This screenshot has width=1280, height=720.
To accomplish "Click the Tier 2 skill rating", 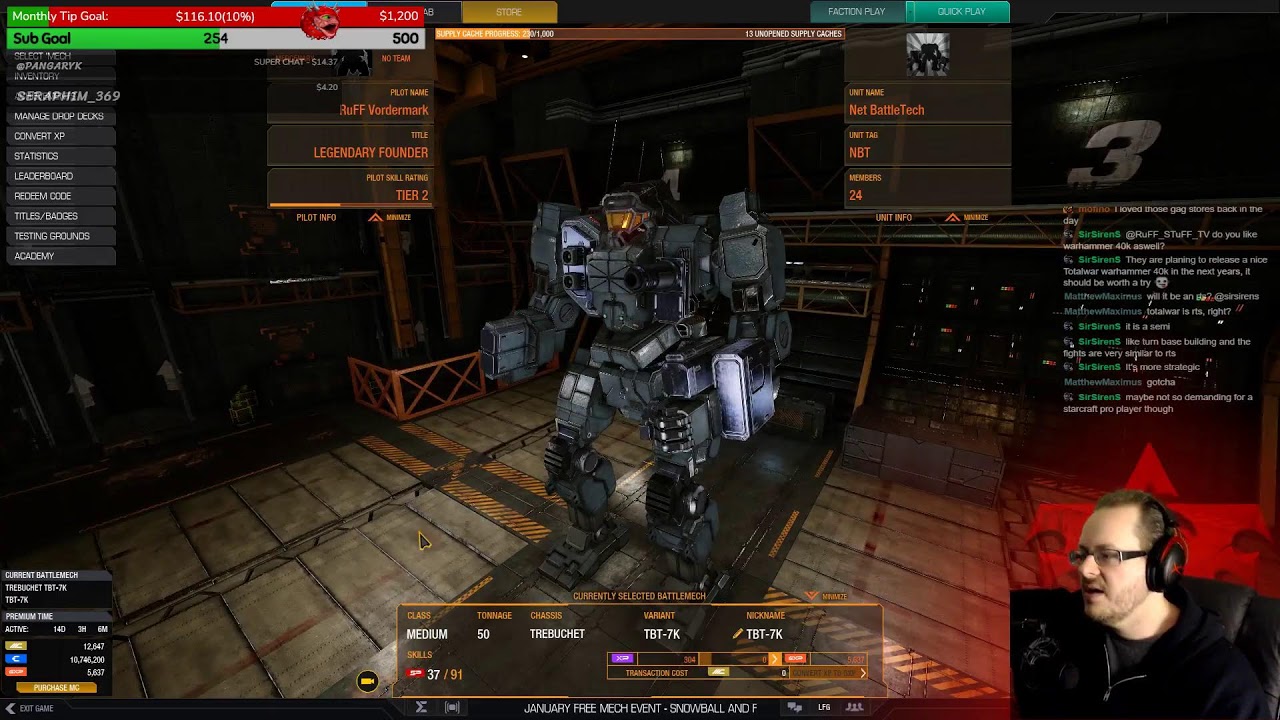I will coord(412,196).
